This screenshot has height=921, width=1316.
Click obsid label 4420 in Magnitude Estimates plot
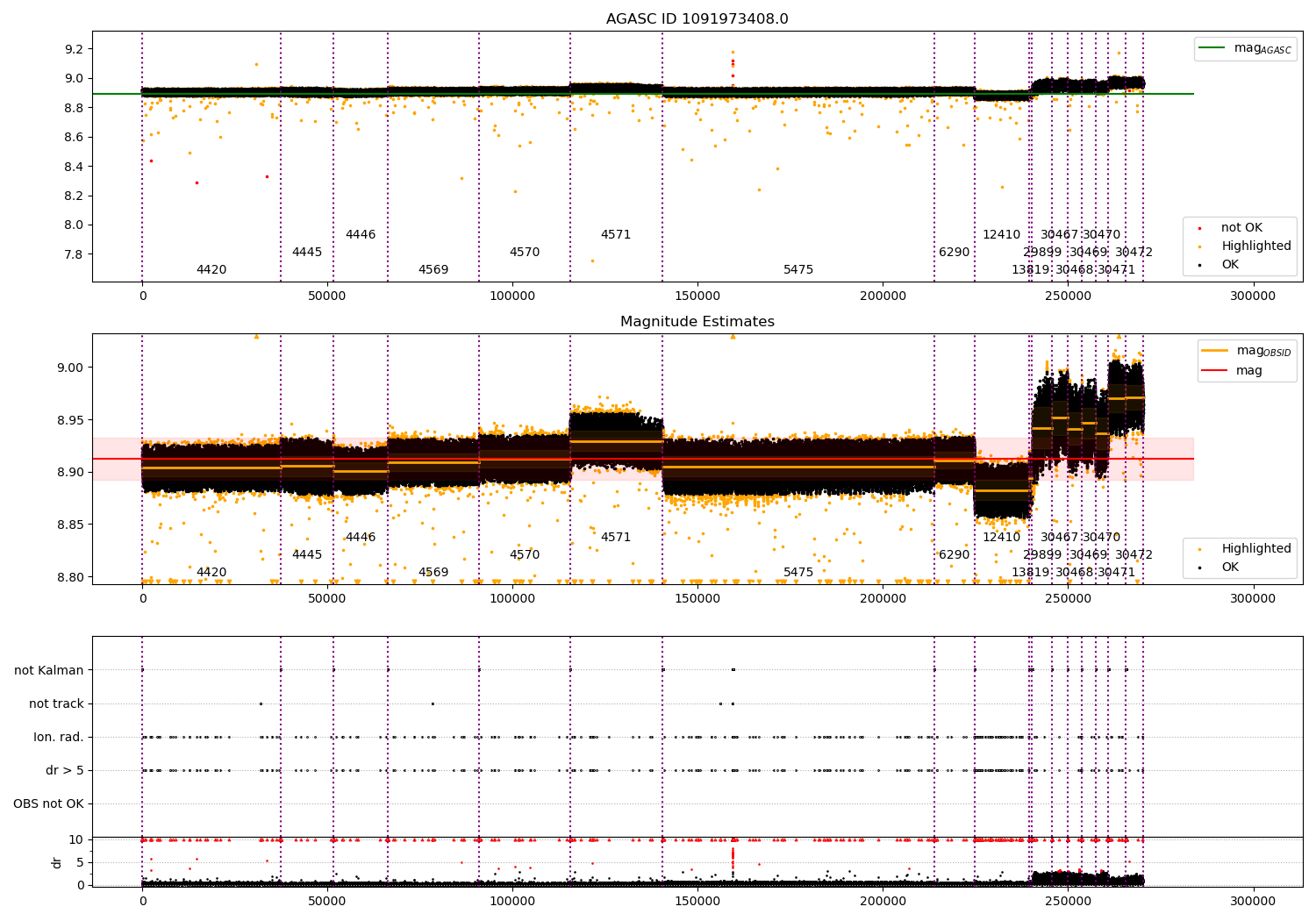(x=211, y=573)
